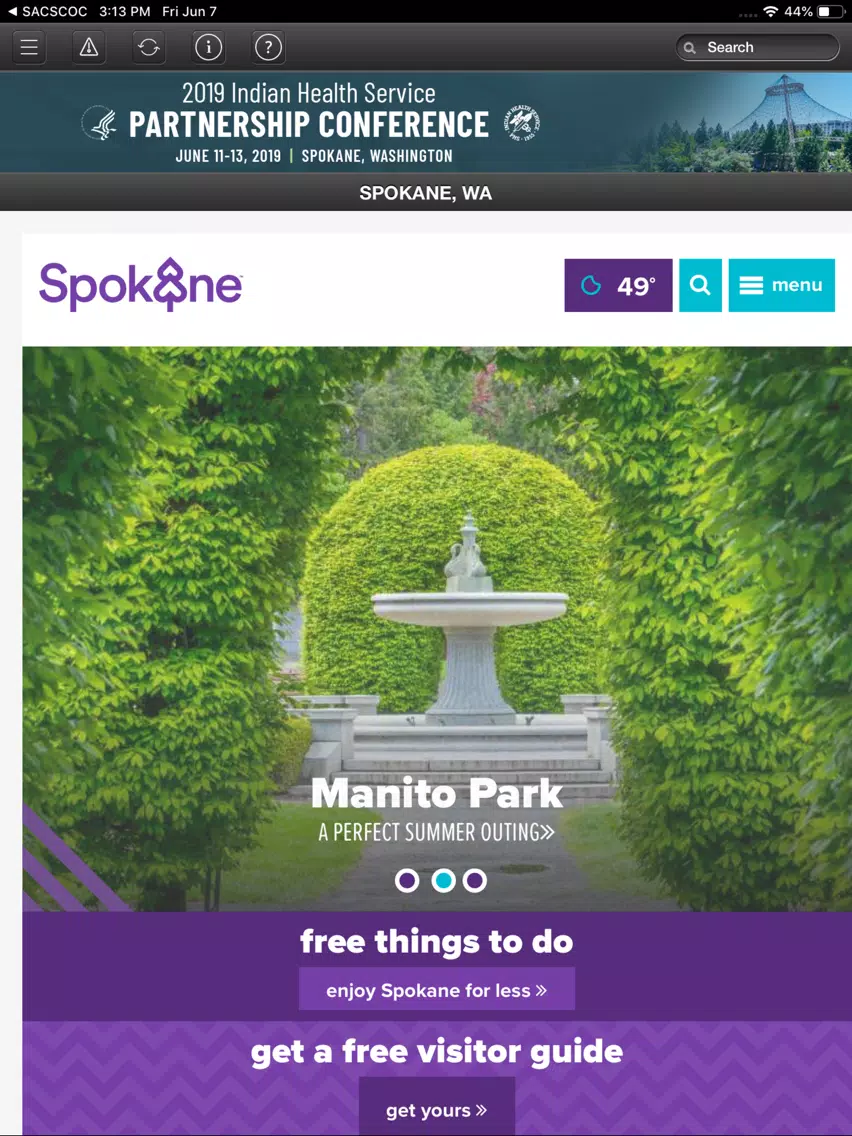
Task: Tap the Partnership Conference banner
Action: click(426, 122)
